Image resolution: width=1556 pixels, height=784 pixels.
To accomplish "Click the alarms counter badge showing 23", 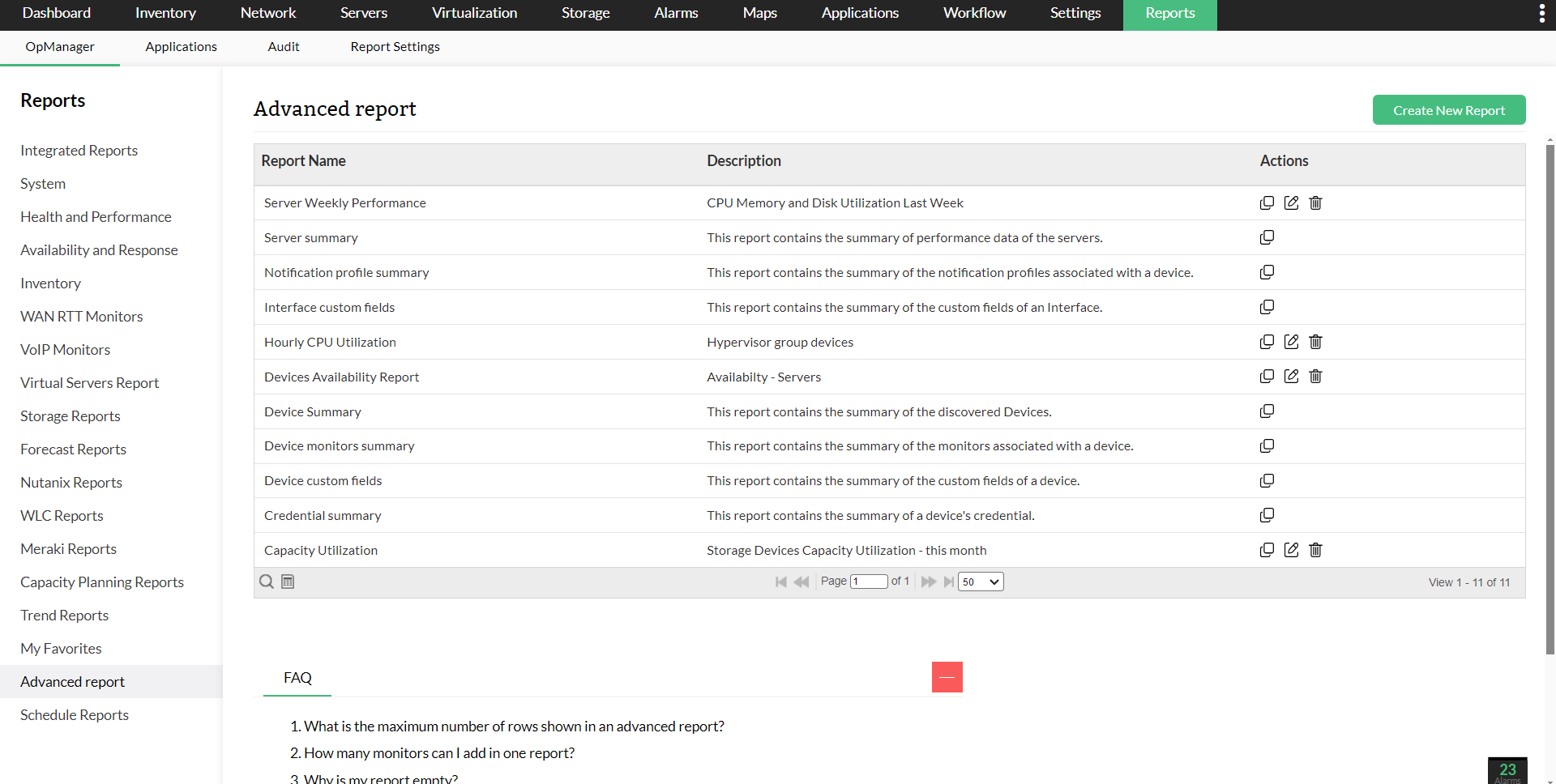I will pos(1508,770).
